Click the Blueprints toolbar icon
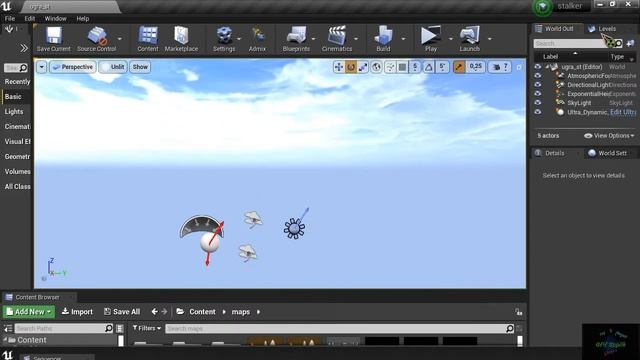Image resolution: width=640 pixels, height=360 pixels. [296, 39]
